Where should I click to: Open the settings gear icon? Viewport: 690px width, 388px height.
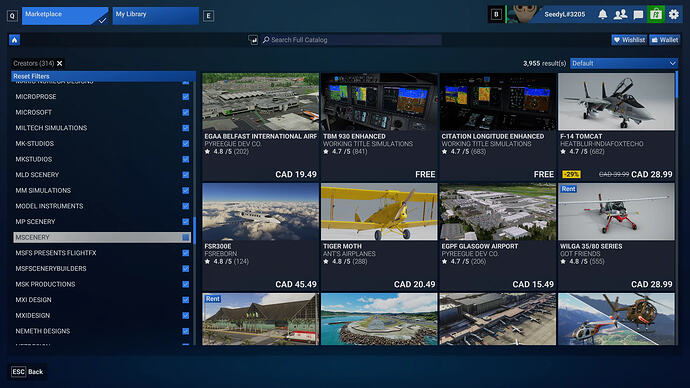[674, 15]
